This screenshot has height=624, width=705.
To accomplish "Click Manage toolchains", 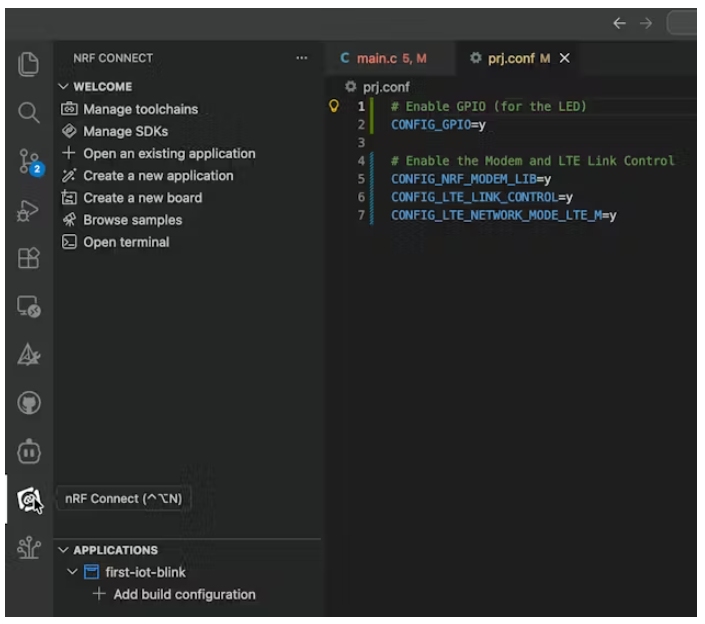I will [140, 109].
